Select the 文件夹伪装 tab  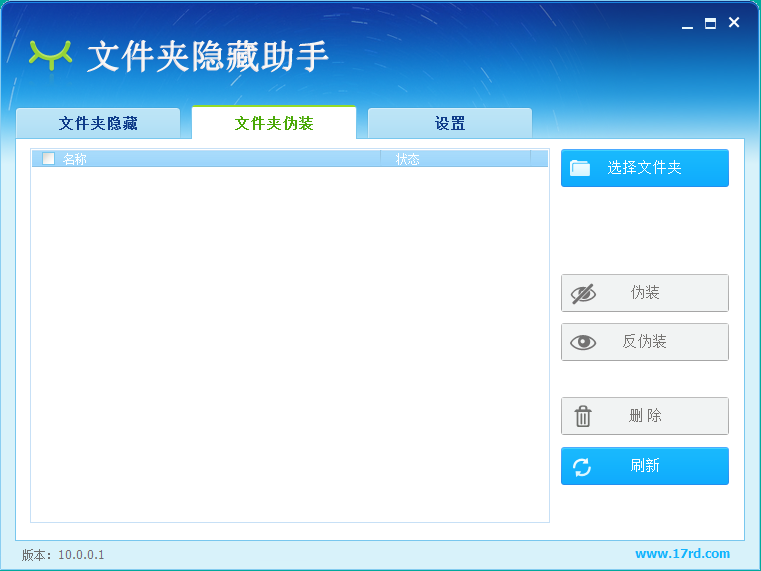(274, 124)
